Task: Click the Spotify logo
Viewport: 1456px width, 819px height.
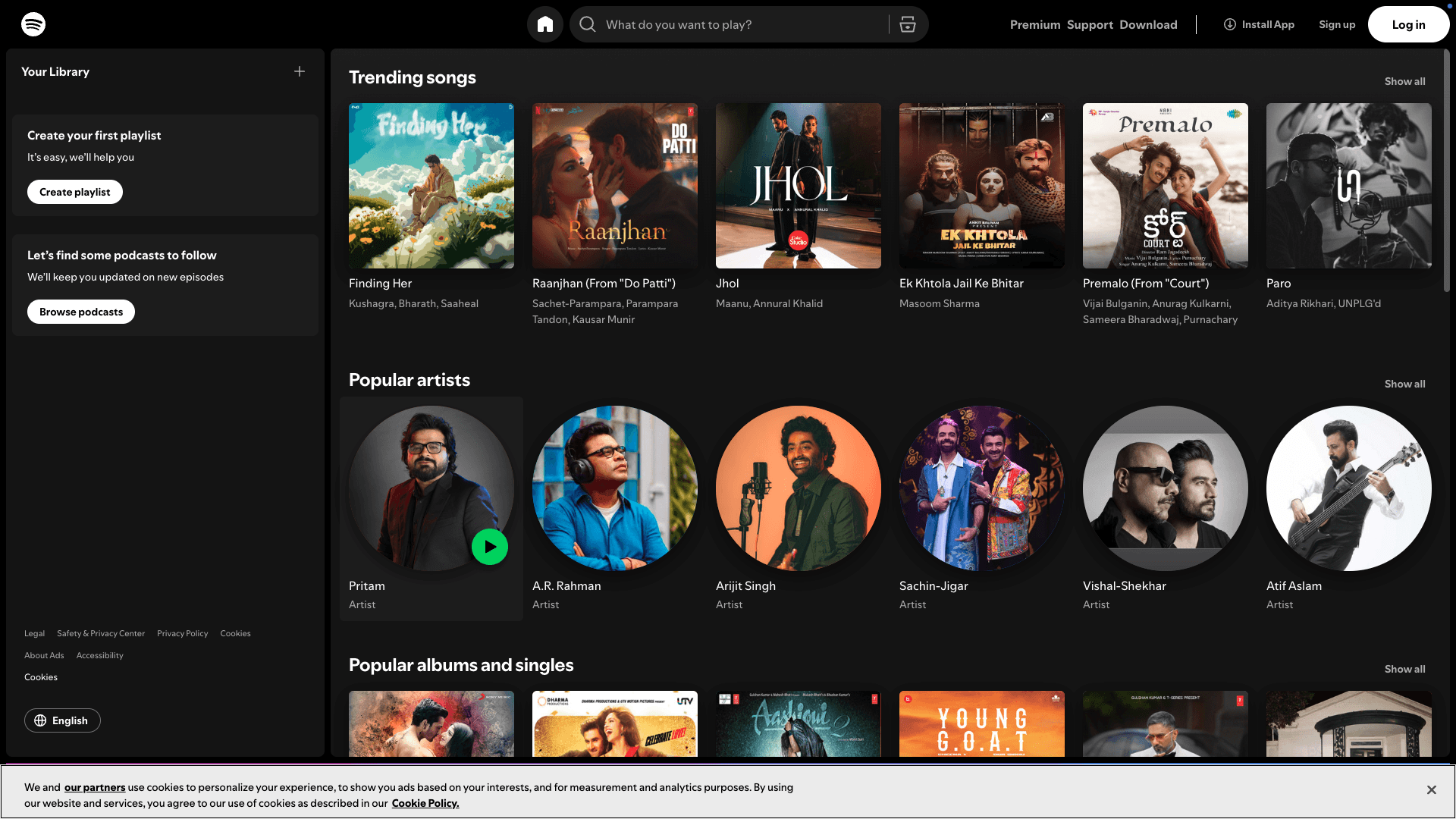Action: click(33, 24)
